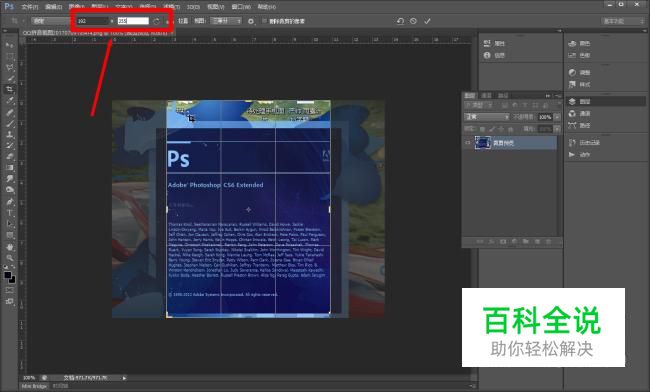
Task: Open the layer filter kind dropdown
Action: 477,105
